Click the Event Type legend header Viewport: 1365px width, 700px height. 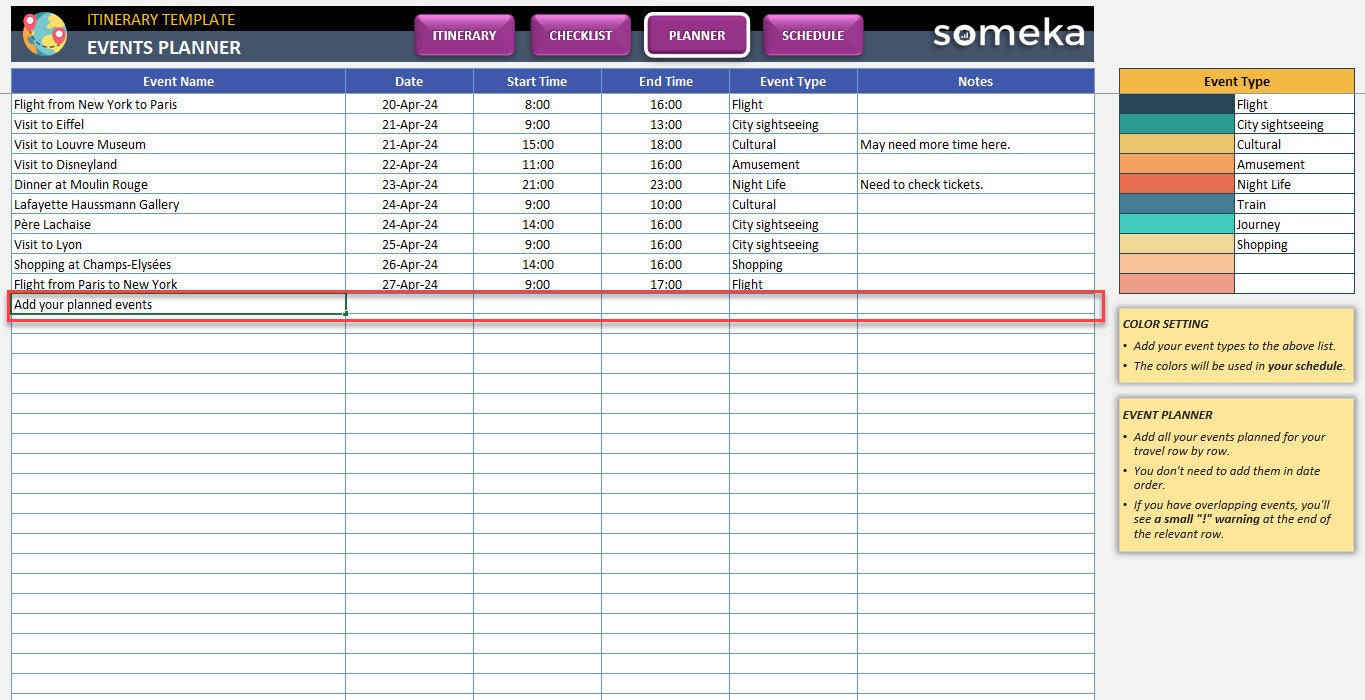1235,81
